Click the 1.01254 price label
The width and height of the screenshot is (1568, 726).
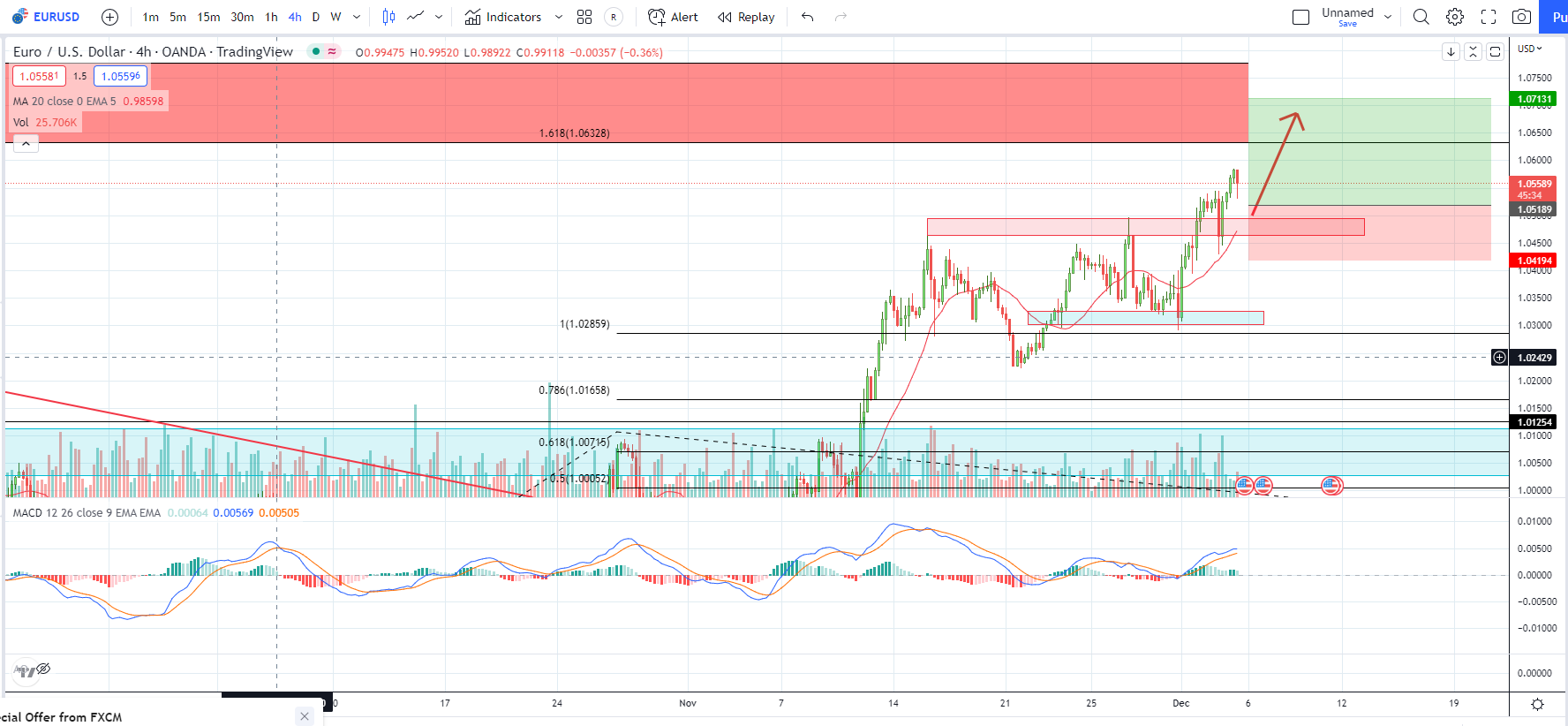[1534, 422]
